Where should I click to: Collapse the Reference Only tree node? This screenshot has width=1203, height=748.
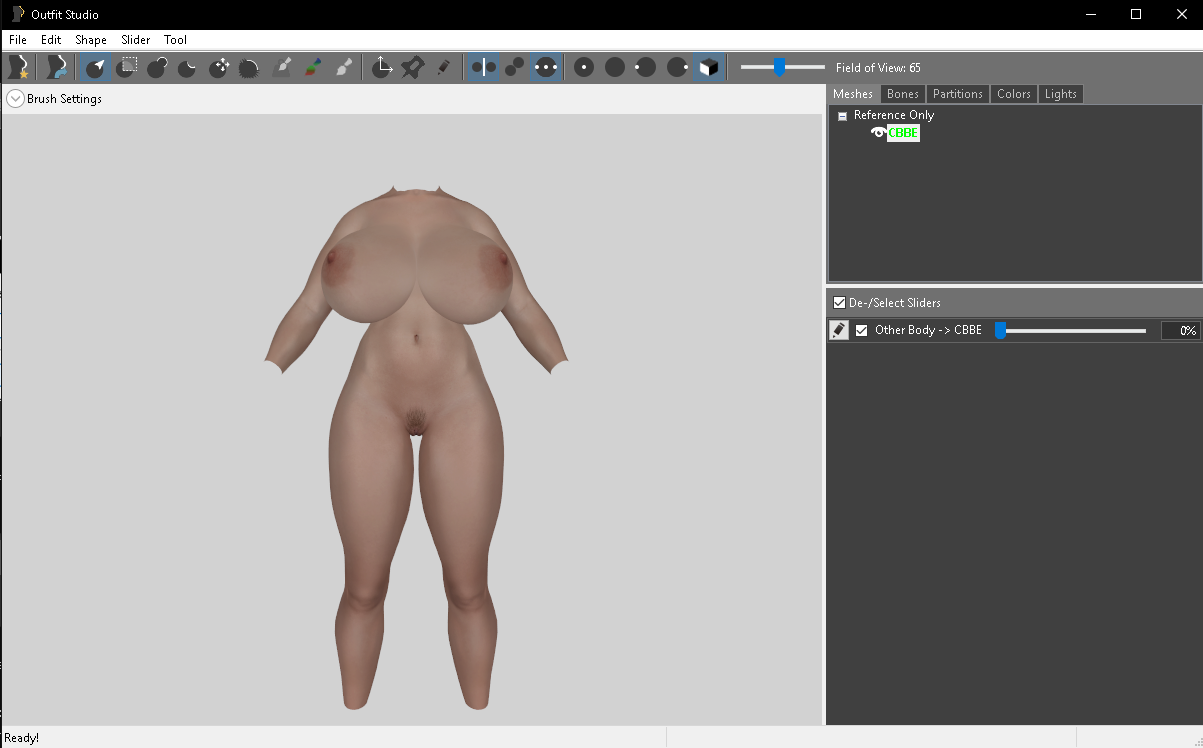click(x=842, y=116)
